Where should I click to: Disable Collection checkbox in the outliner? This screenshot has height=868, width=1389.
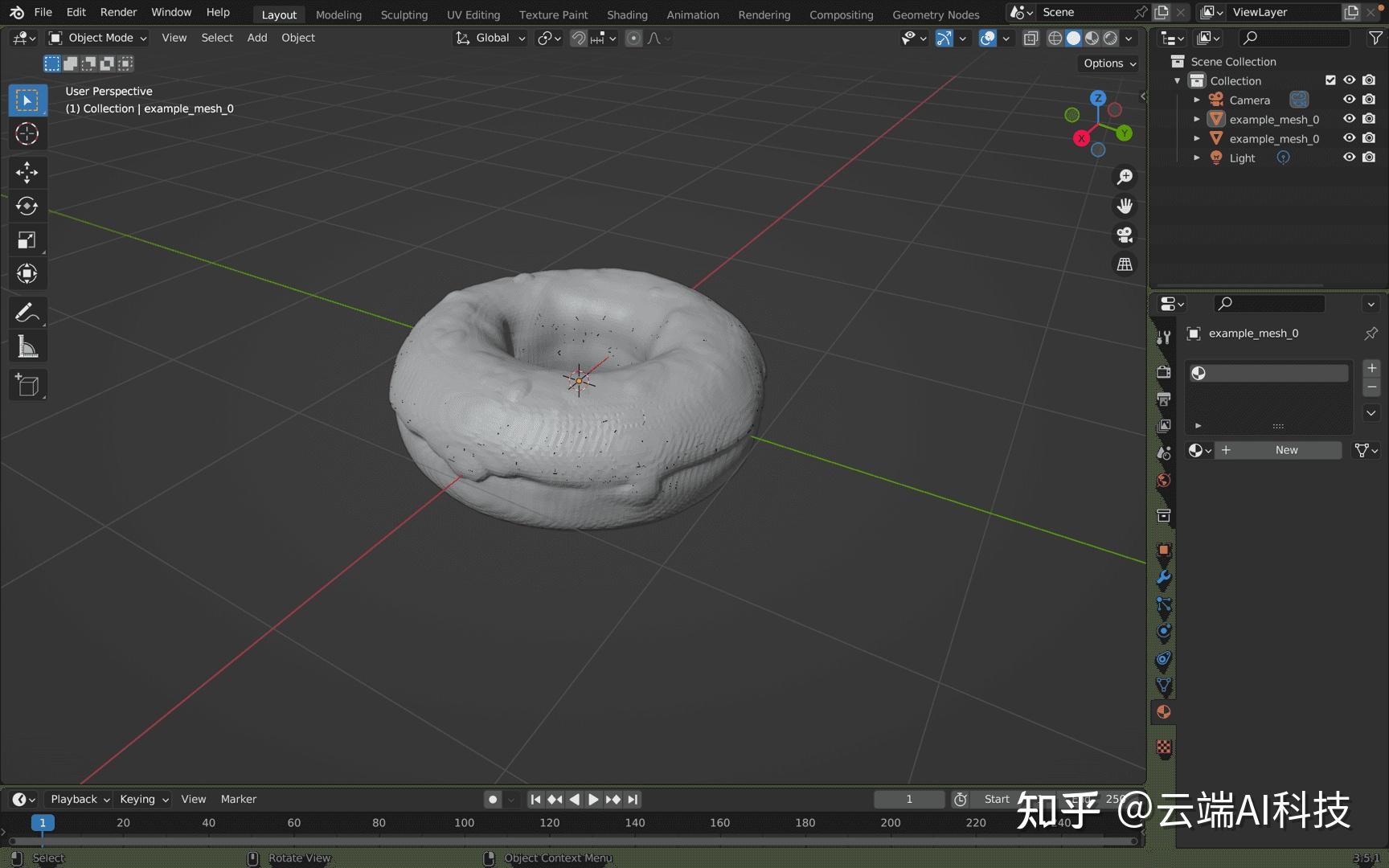click(x=1331, y=80)
